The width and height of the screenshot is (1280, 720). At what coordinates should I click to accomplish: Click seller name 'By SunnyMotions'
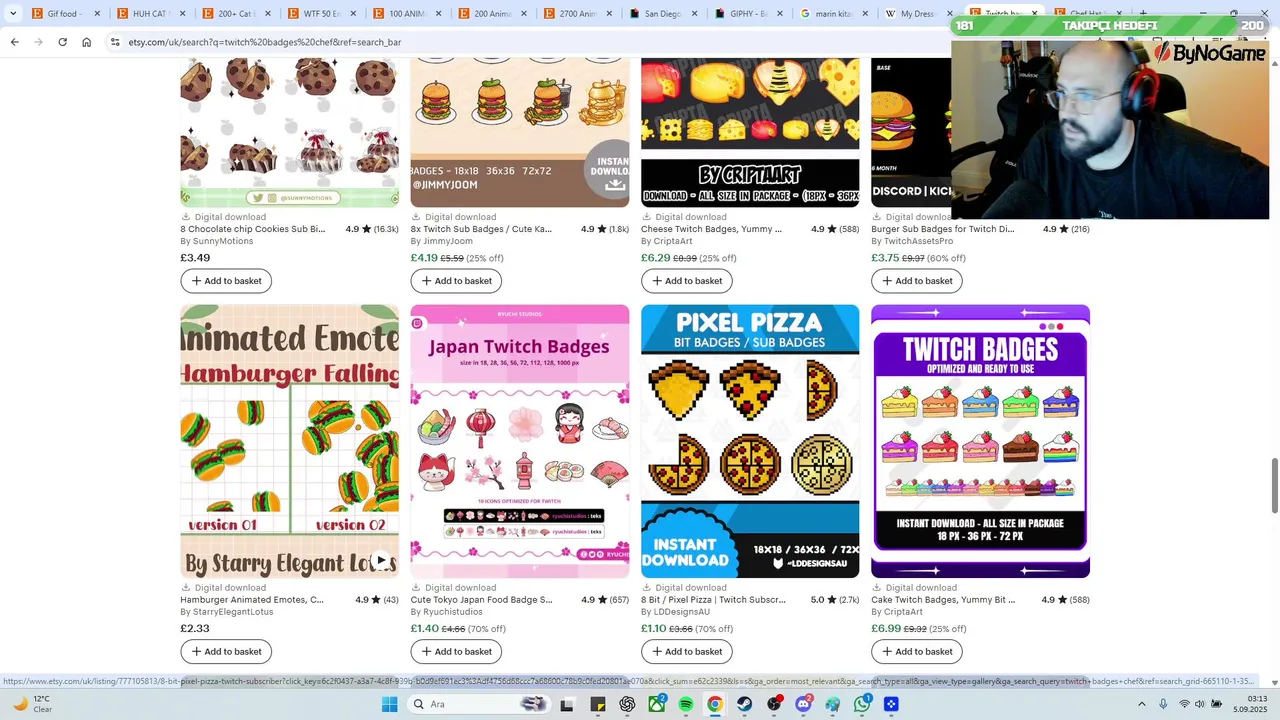tap(217, 241)
